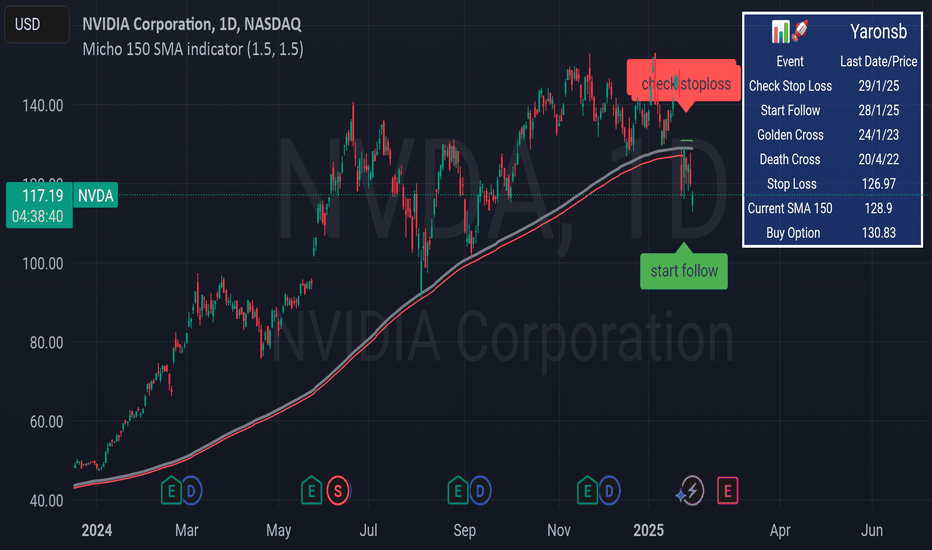Click the Current SMA 150 row label
The image size is (932, 550).
[x=790, y=208]
